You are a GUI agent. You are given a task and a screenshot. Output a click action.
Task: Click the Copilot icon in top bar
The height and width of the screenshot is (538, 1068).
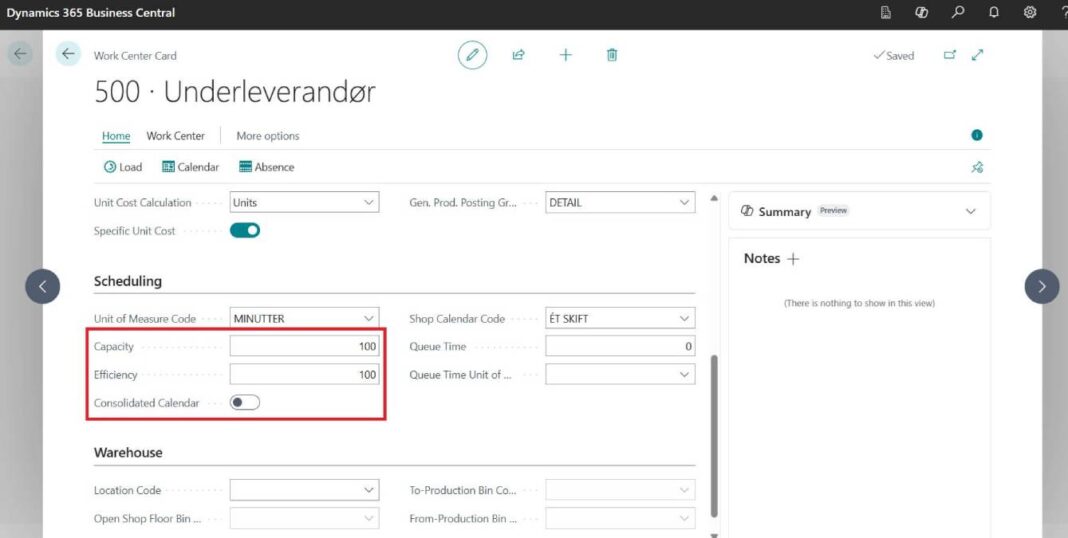click(922, 12)
